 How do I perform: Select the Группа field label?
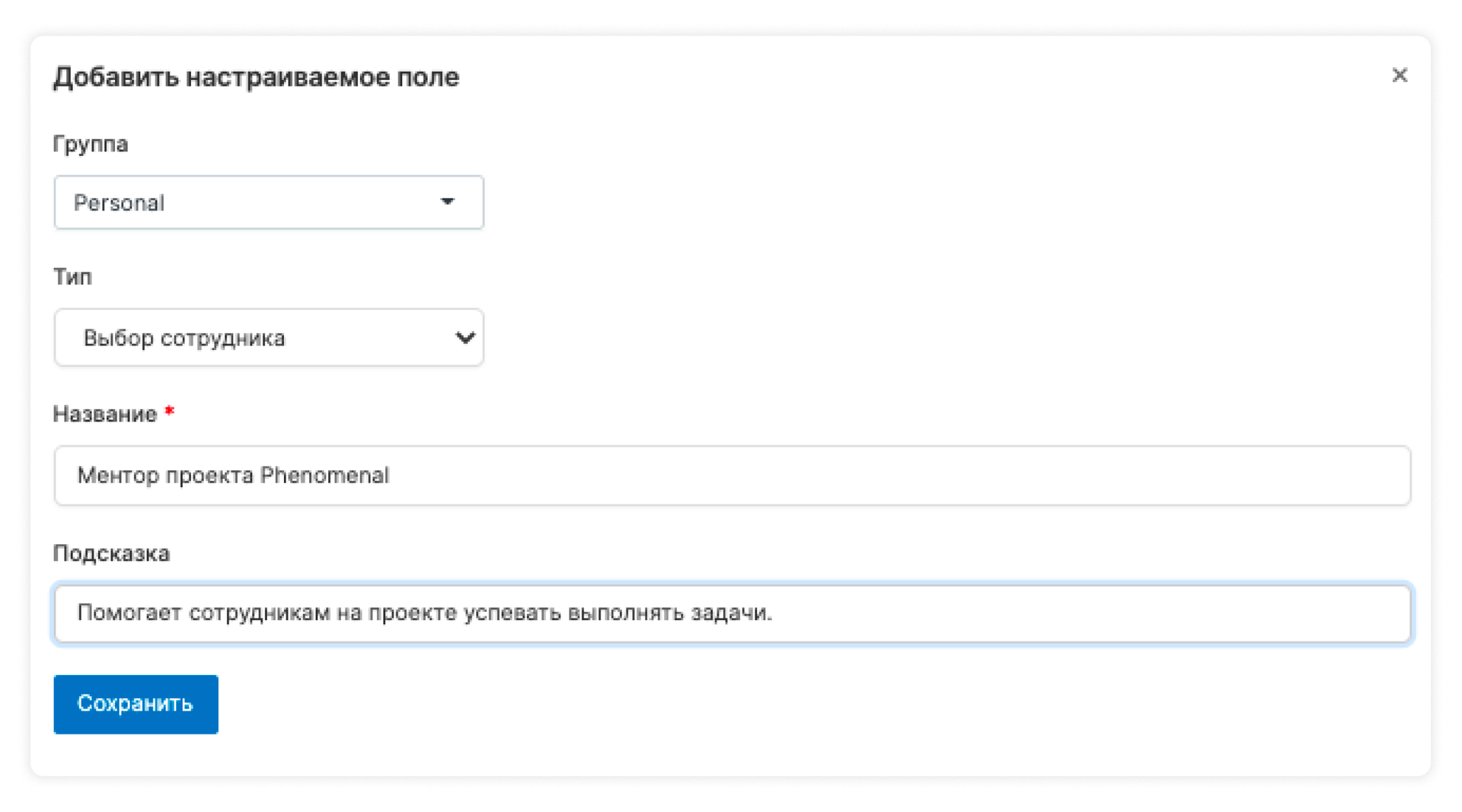click(x=91, y=145)
